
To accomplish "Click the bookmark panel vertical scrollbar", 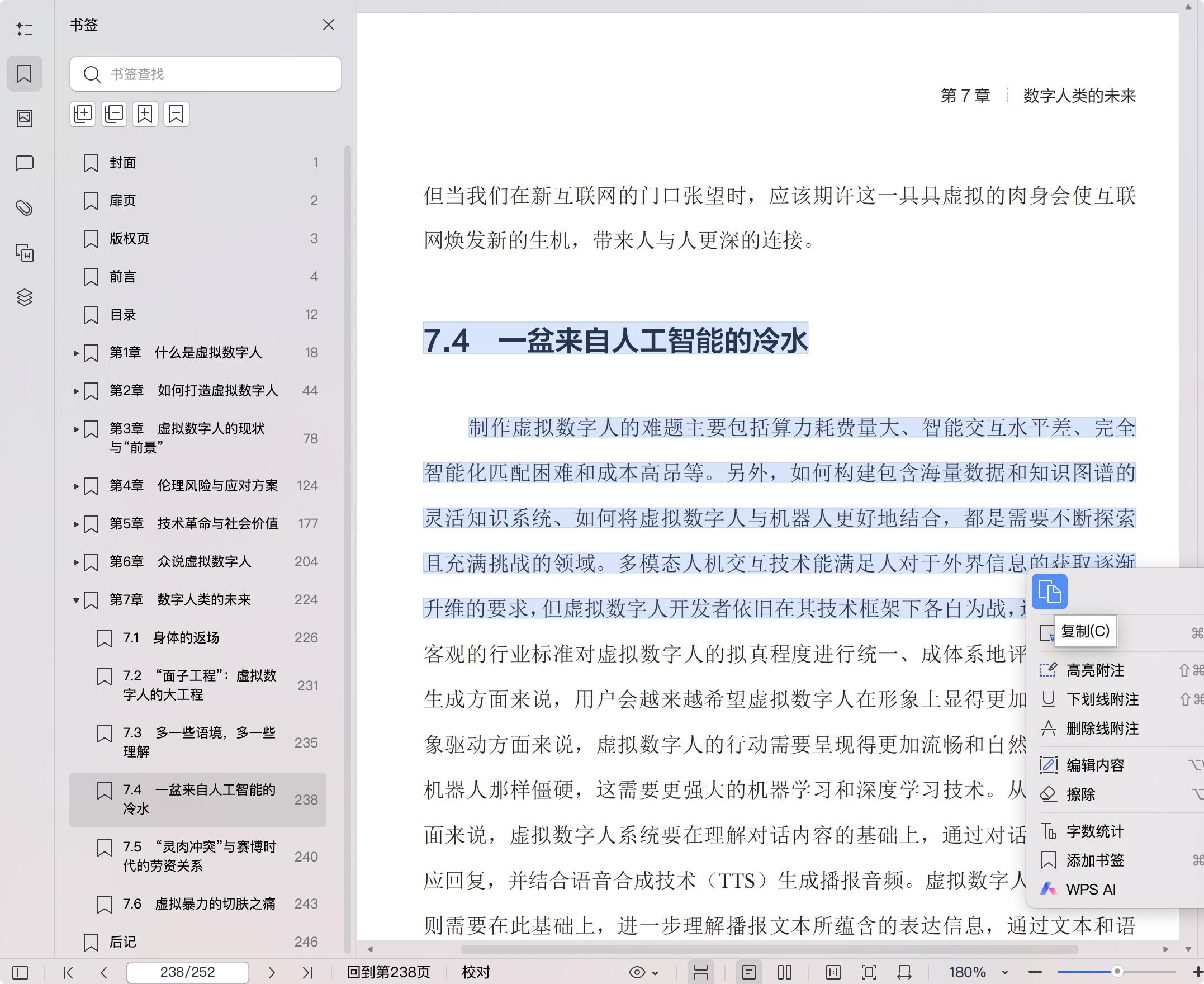I will [x=348, y=548].
